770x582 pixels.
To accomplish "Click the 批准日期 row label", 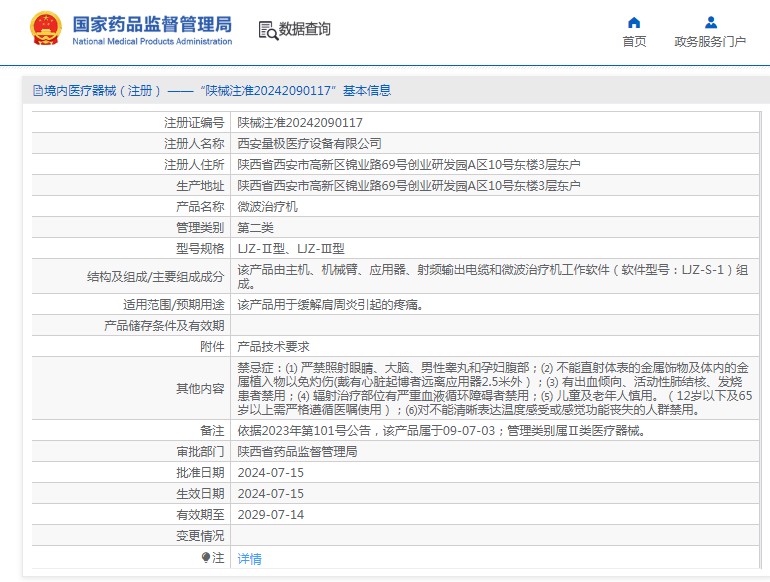I will point(200,473).
